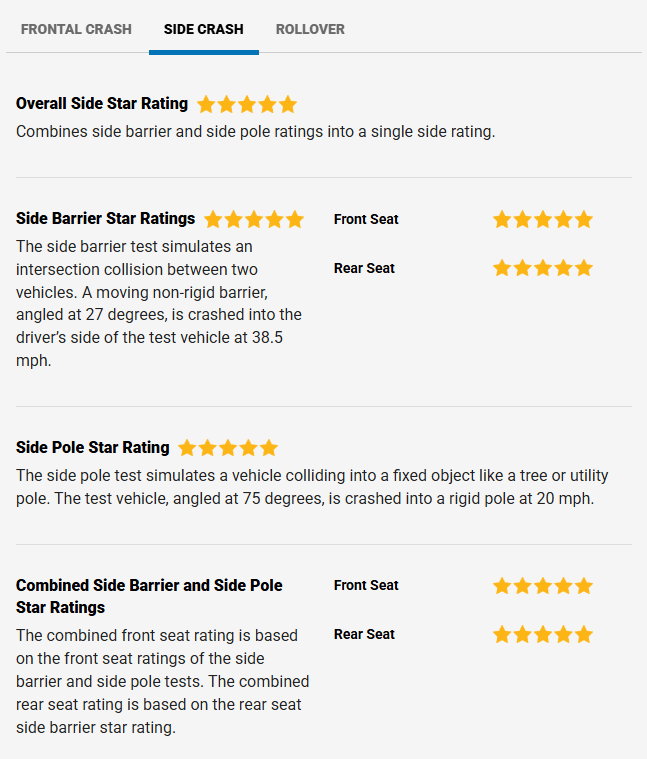Click the Combined ratings Rear Seat stars
647x759 pixels.
pyautogui.click(x=543, y=635)
